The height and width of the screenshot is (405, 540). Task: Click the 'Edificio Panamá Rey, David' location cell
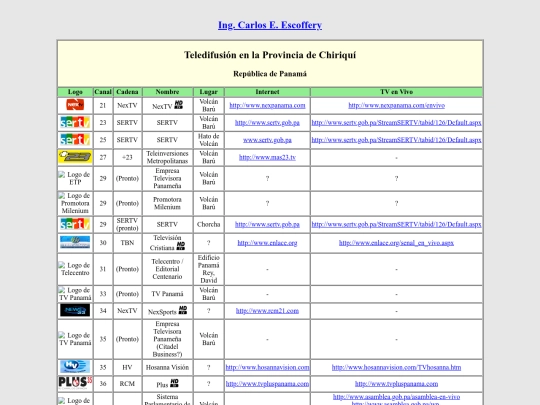point(209,269)
